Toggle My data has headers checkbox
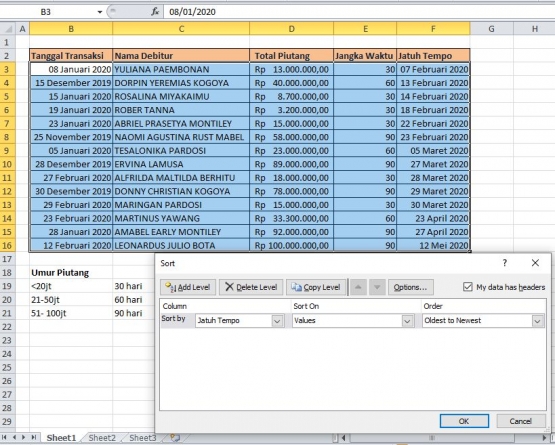555x445 pixels. [x=468, y=287]
